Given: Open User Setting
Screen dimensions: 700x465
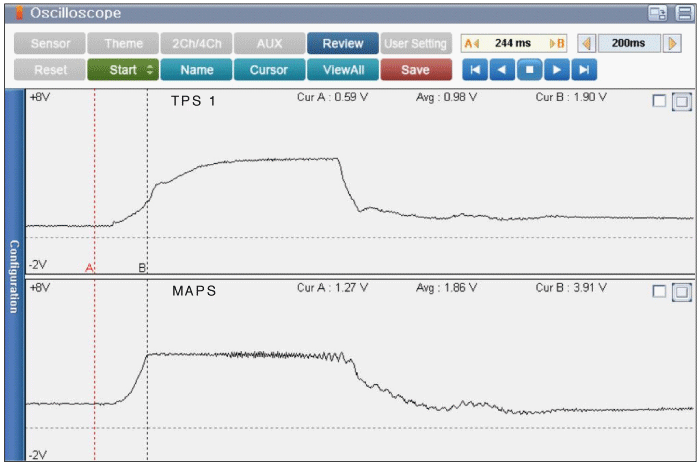Looking at the screenshot, I should click(x=416, y=43).
